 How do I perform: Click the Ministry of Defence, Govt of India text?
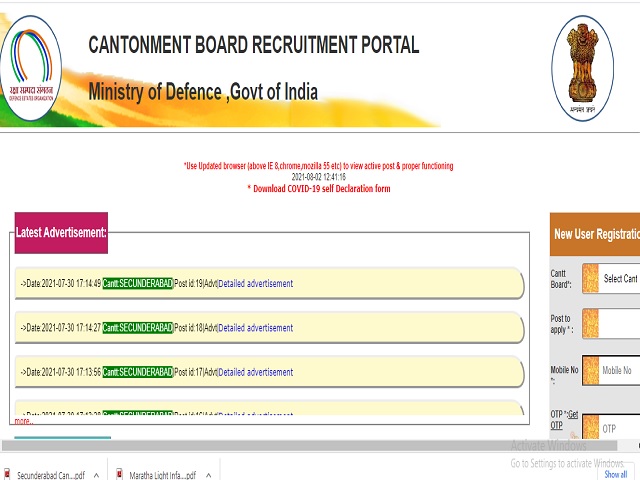tap(203, 91)
